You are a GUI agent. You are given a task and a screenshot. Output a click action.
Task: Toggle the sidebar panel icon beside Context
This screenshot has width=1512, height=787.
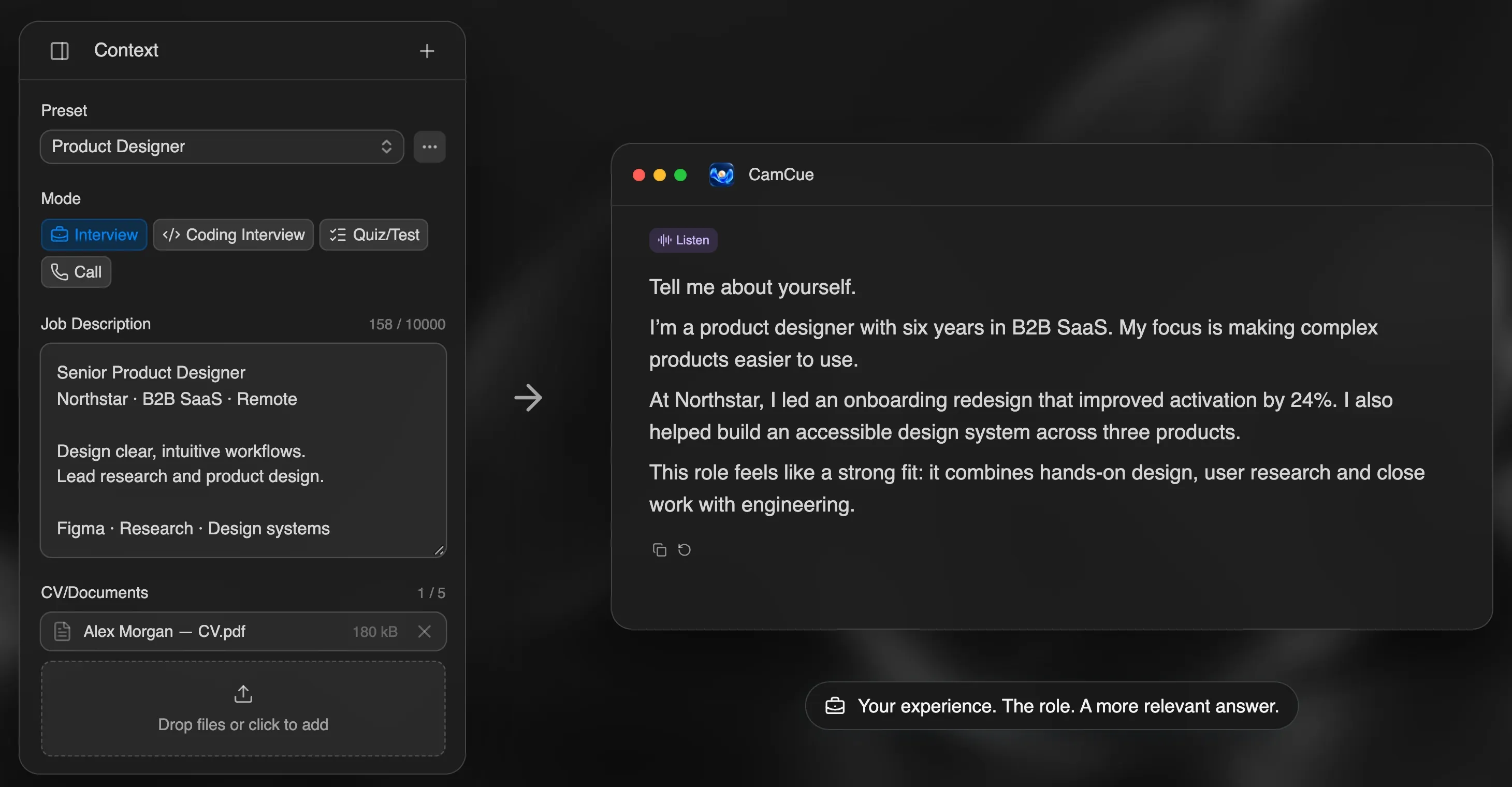point(59,51)
